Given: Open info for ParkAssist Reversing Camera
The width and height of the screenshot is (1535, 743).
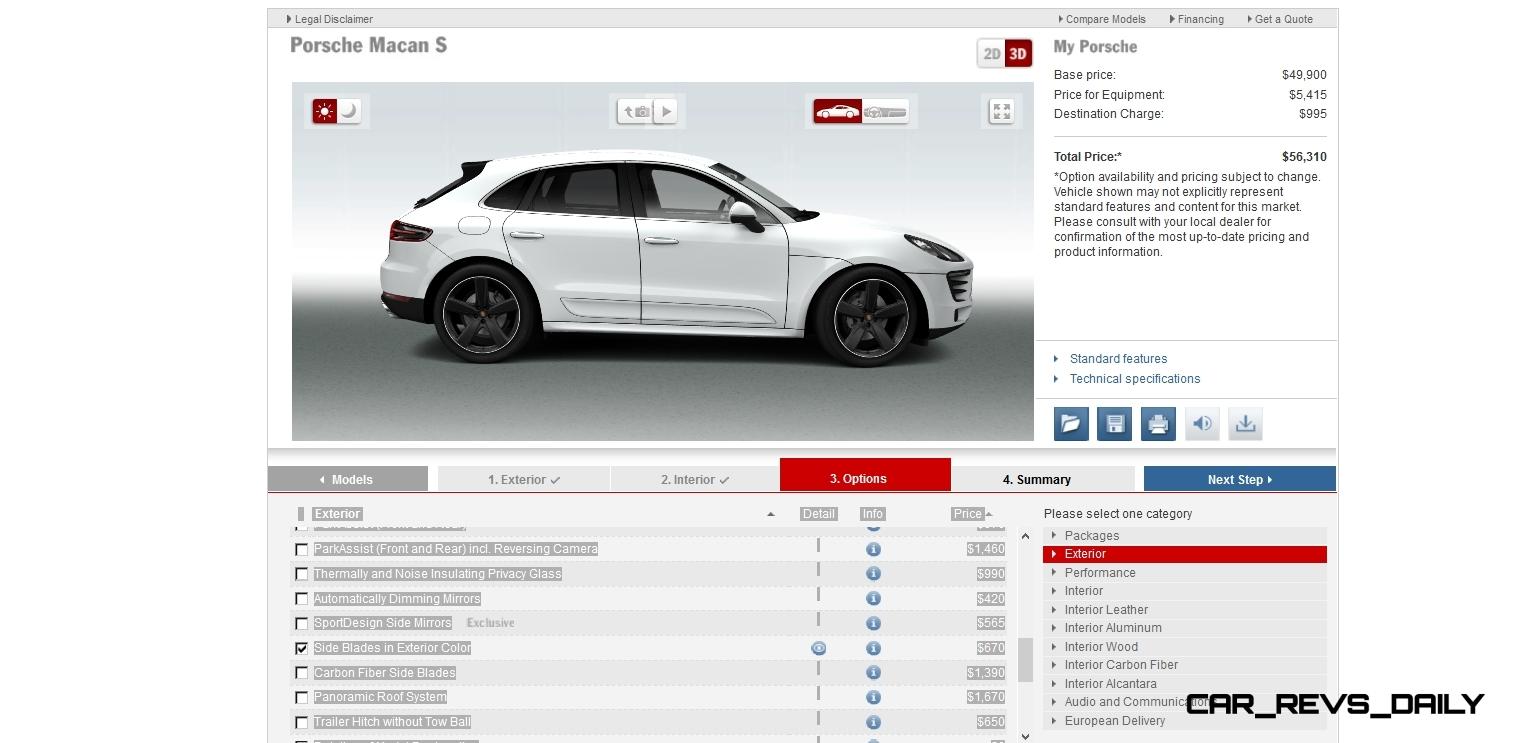Looking at the screenshot, I should pos(873,549).
